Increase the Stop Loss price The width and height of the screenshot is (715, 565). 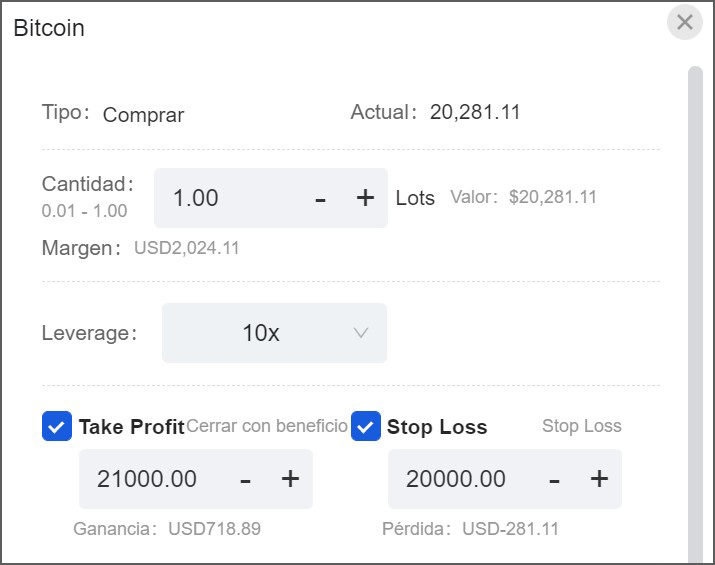tap(599, 479)
